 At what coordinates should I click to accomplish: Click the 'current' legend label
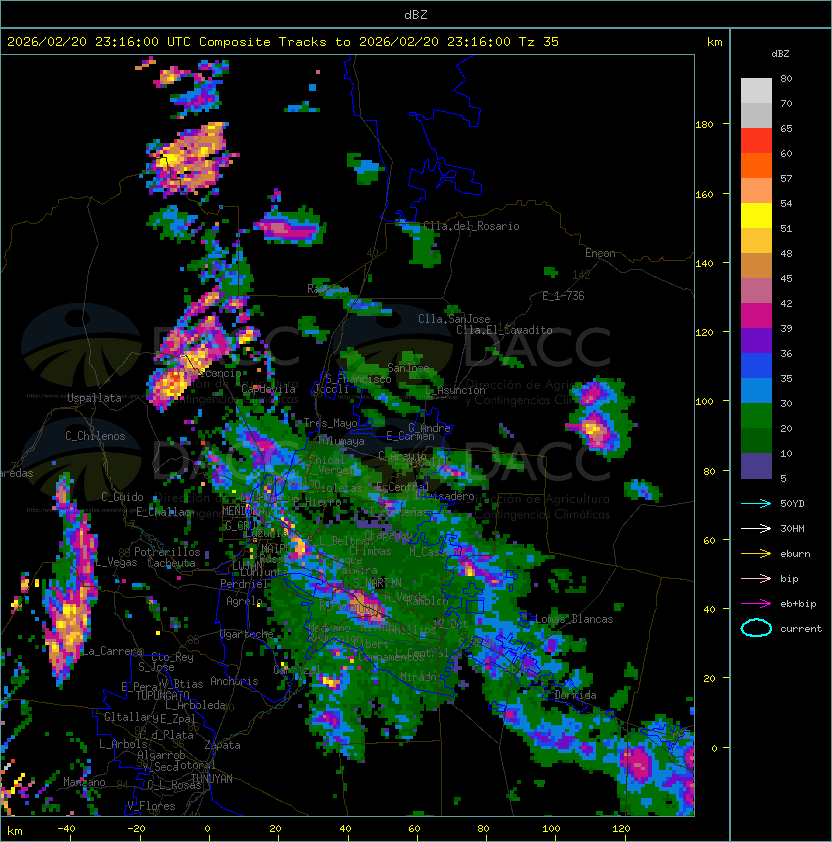coord(801,629)
